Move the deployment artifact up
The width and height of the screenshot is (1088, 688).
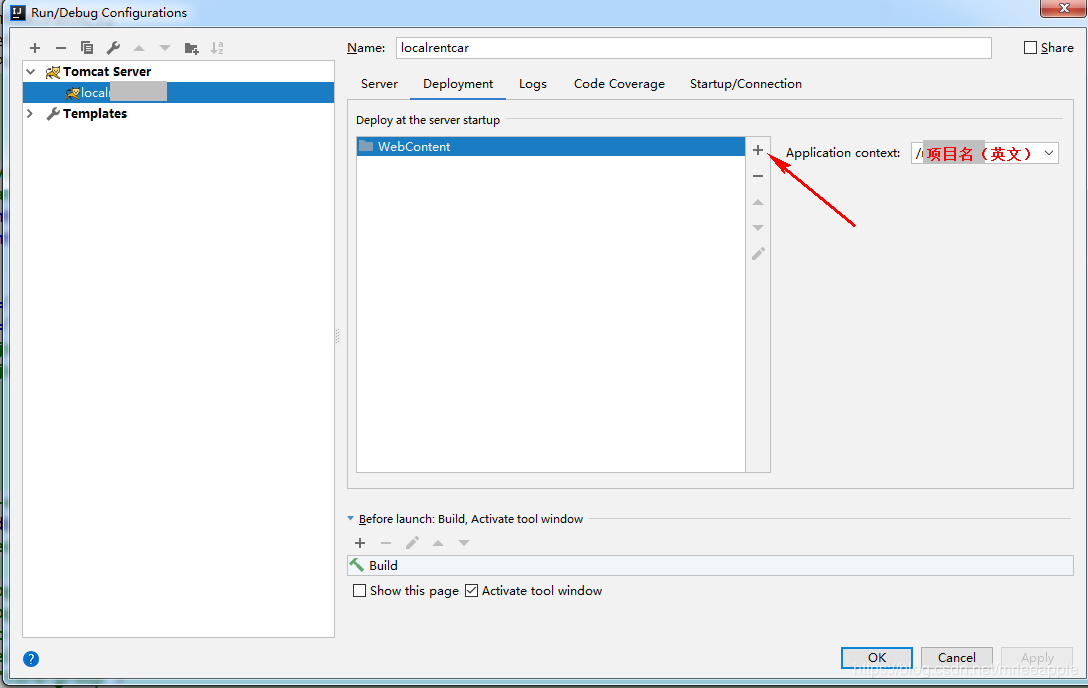(758, 202)
